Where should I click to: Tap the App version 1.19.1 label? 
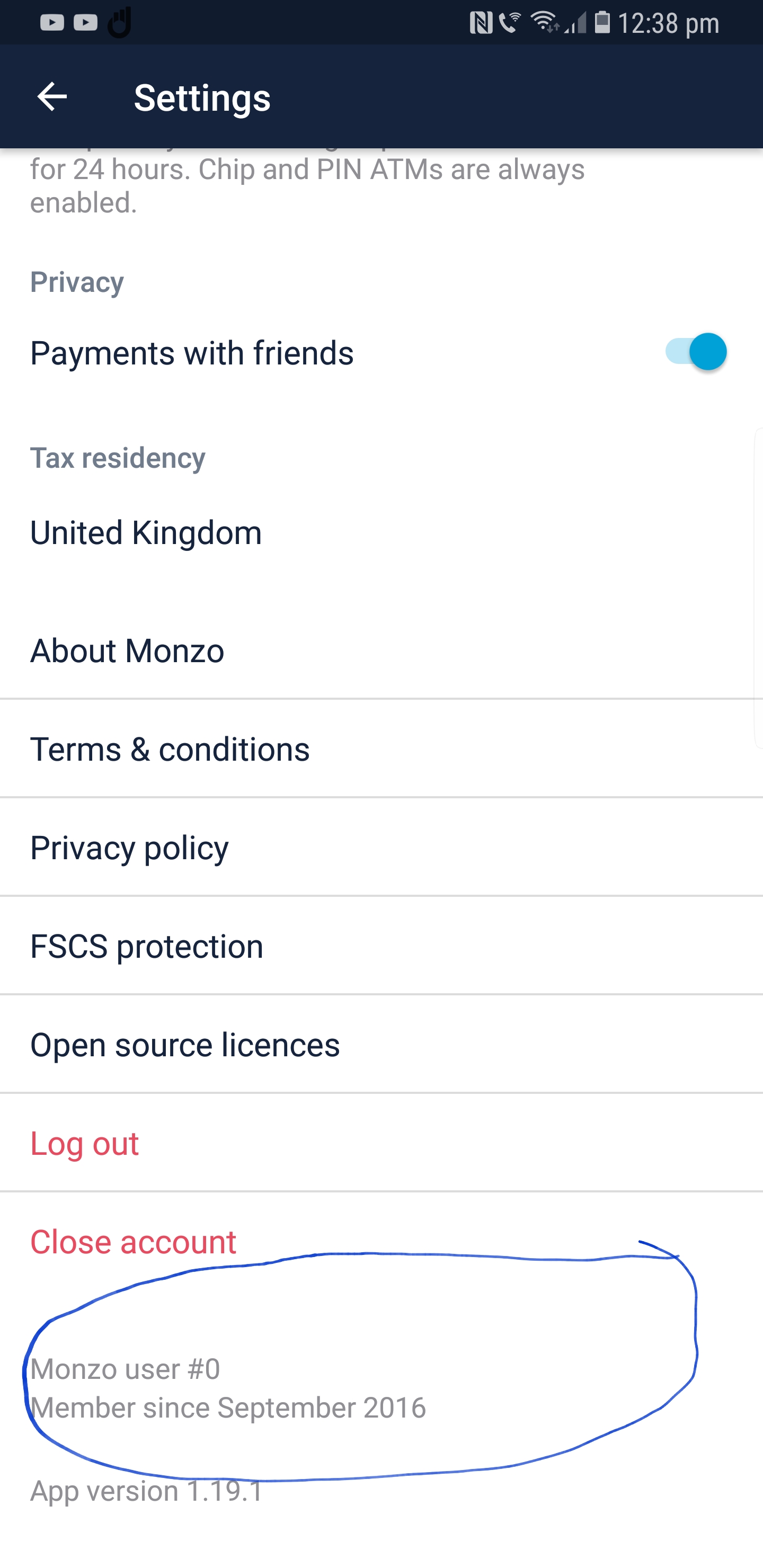tap(147, 1491)
